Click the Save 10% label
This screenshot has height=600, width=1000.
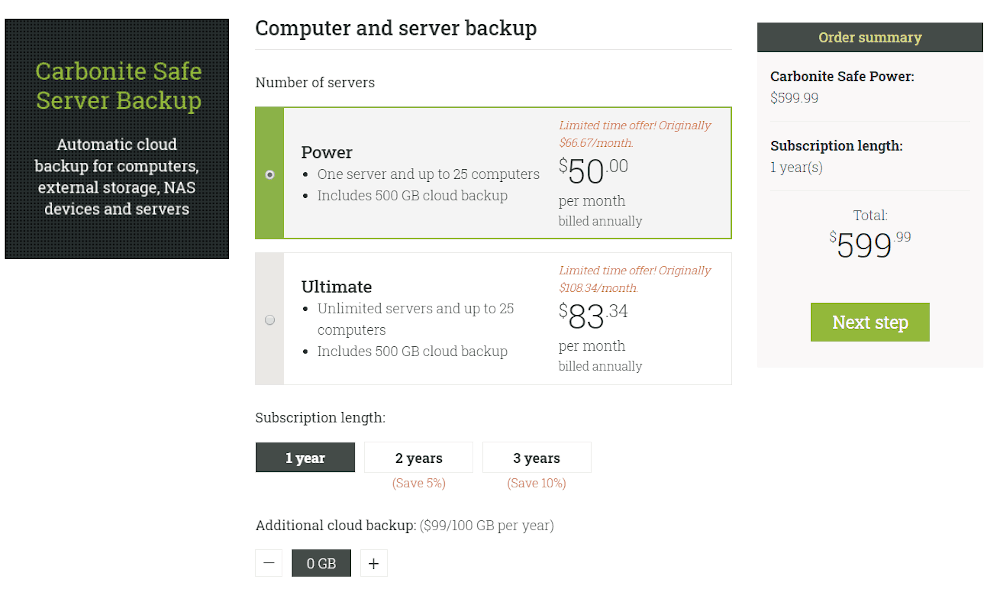[536, 483]
